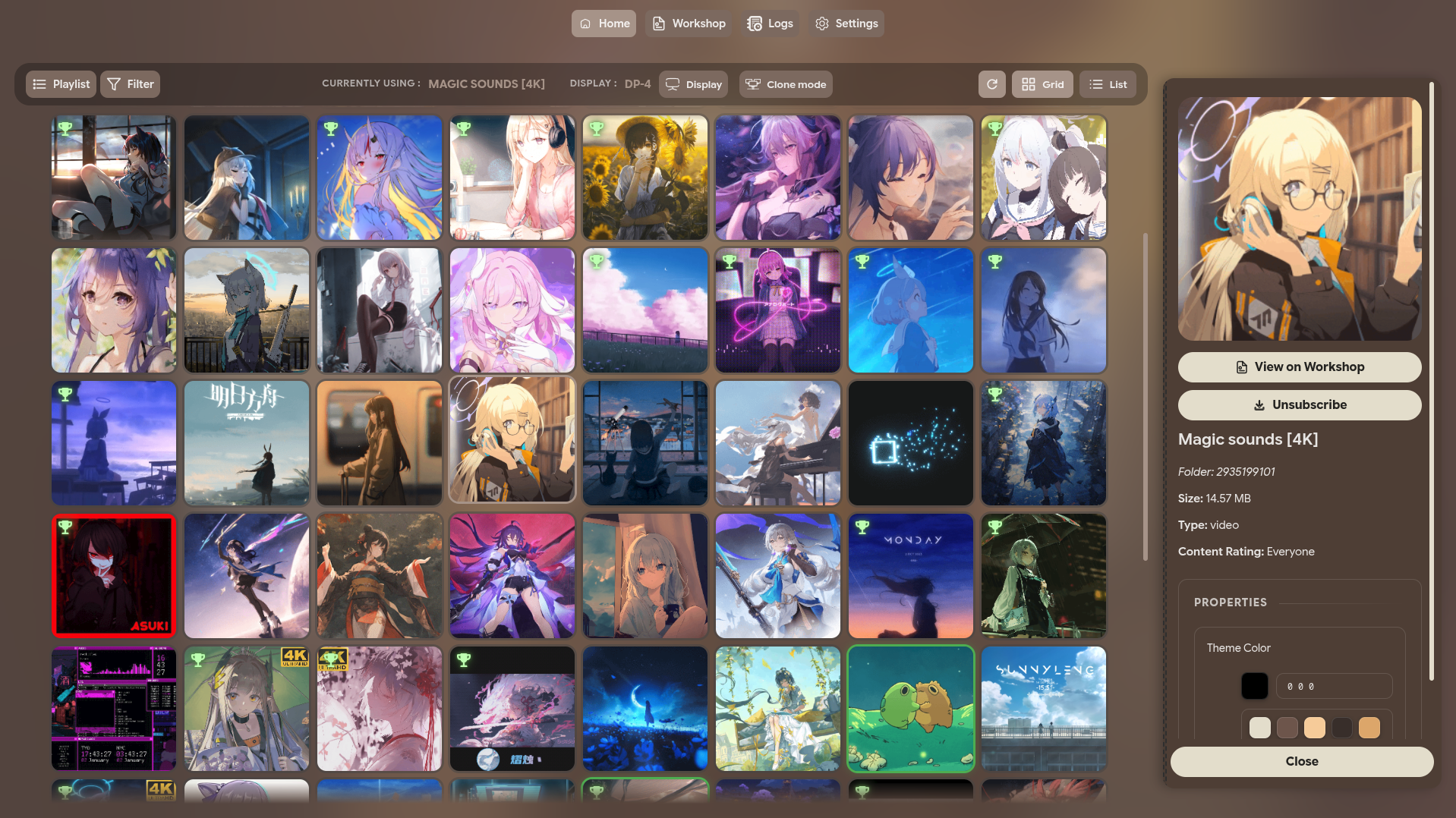
Task: Click the black Theme Color swatch
Action: (1255, 687)
